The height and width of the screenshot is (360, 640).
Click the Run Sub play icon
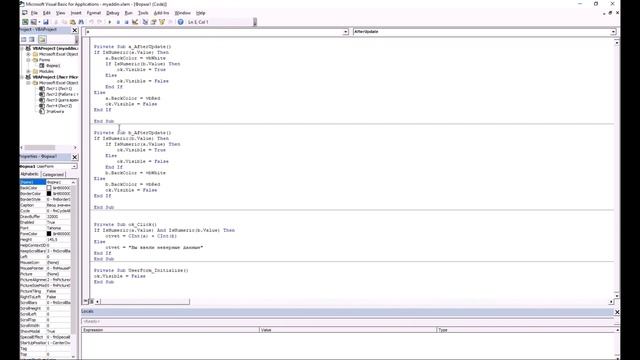(x=110, y=22)
